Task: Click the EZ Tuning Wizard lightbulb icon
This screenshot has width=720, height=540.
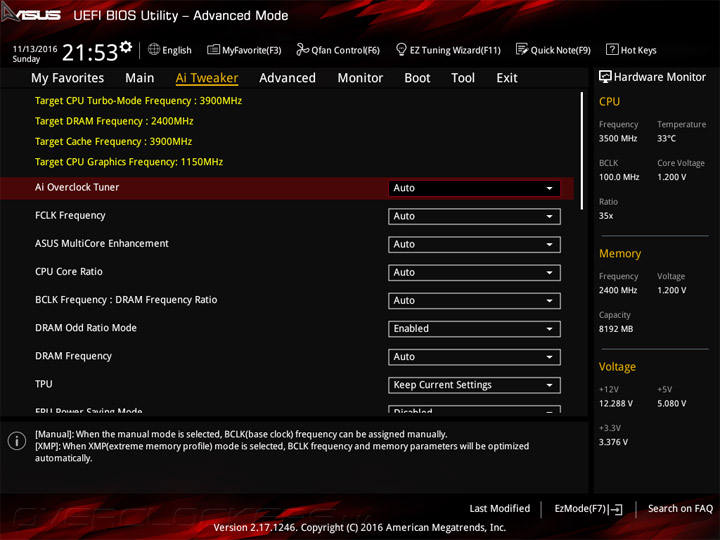Action: pyautogui.click(x=401, y=49)
